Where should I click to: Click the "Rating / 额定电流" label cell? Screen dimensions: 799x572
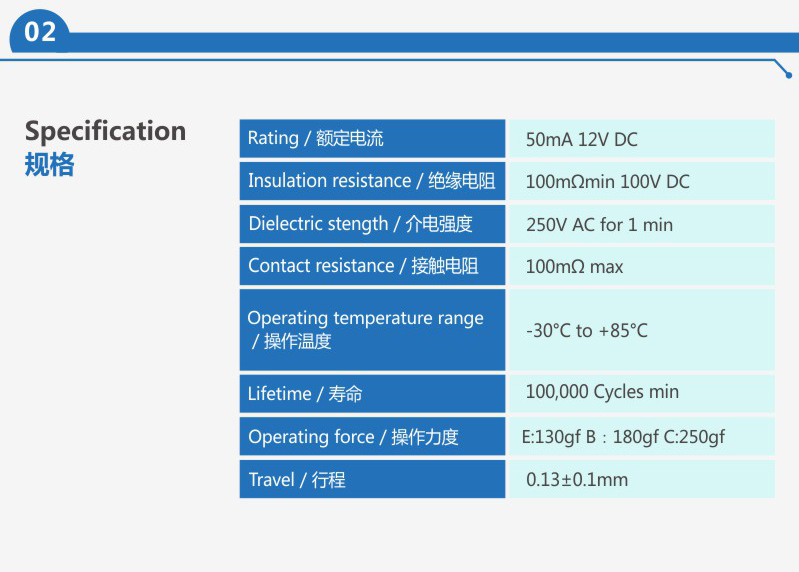pos(372,138)
